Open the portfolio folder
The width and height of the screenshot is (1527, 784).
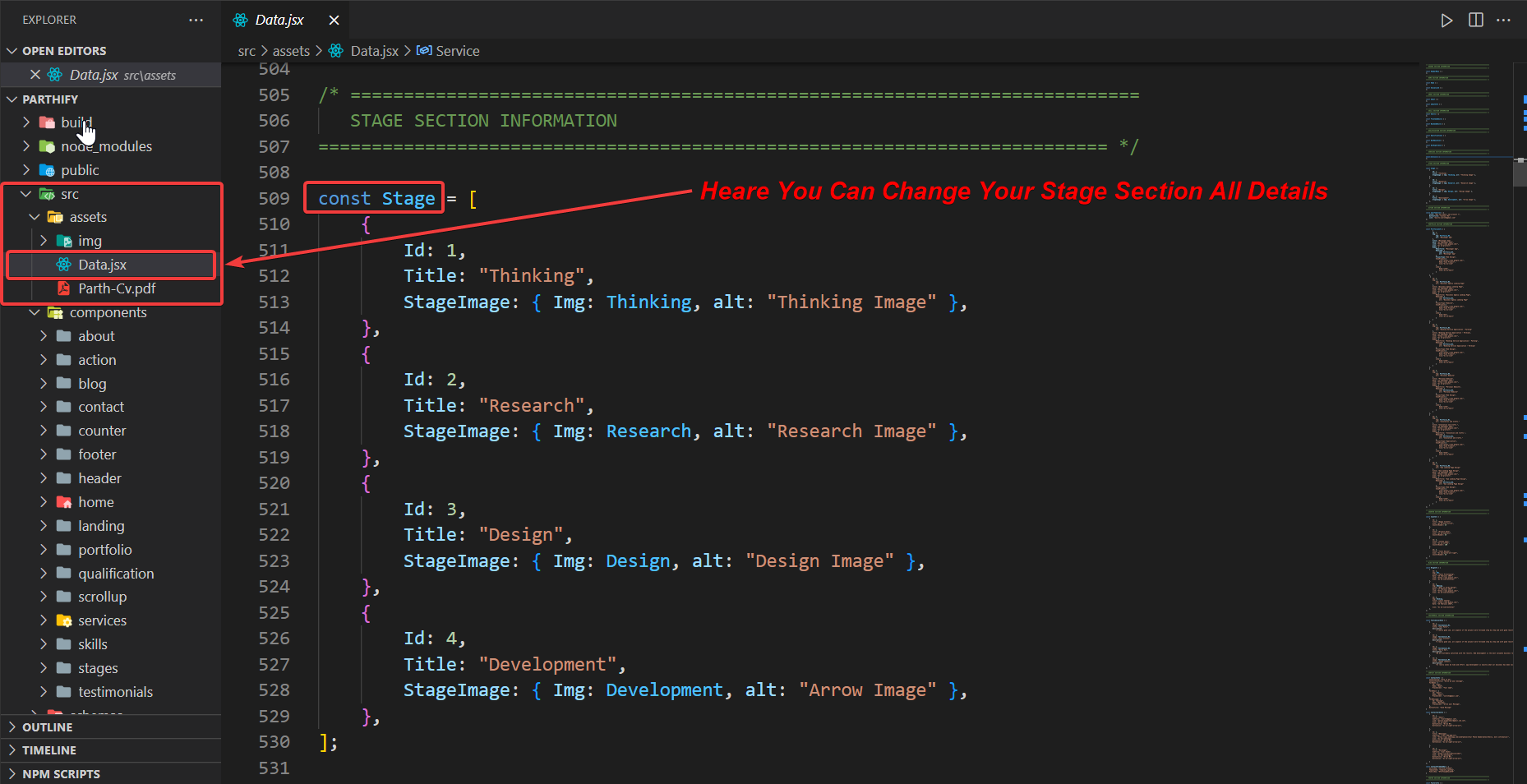coord(104,550)
